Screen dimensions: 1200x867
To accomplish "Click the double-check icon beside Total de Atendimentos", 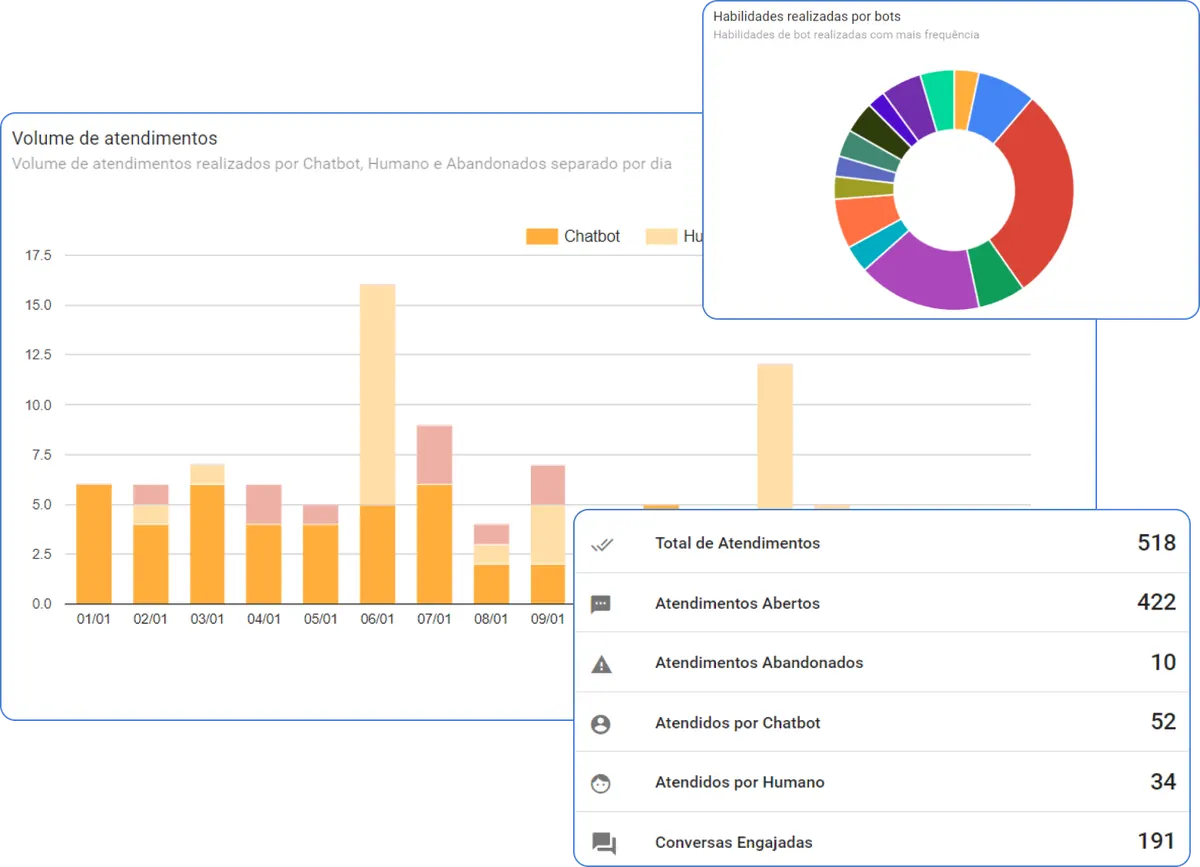I will point(601,545).
